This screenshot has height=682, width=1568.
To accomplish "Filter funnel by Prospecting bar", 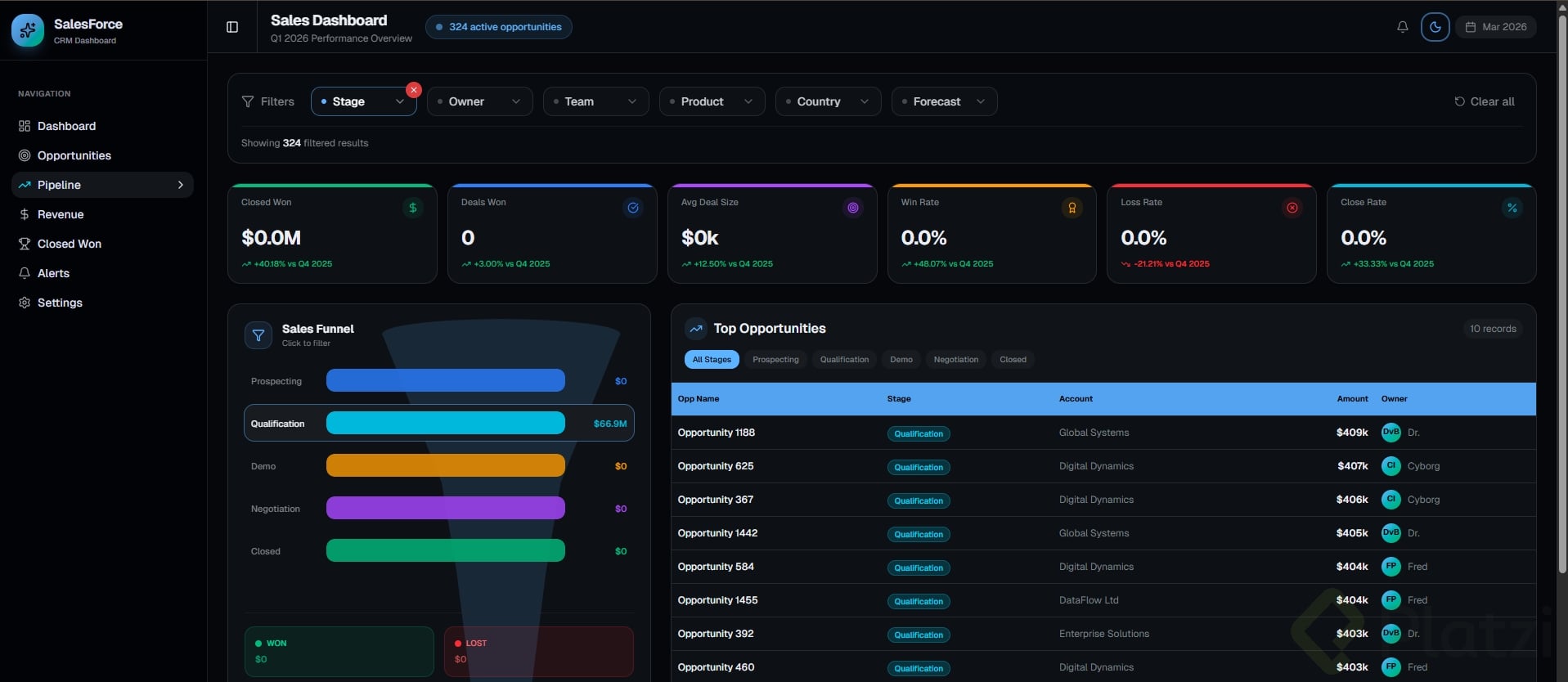I will (x=446, y=380).
